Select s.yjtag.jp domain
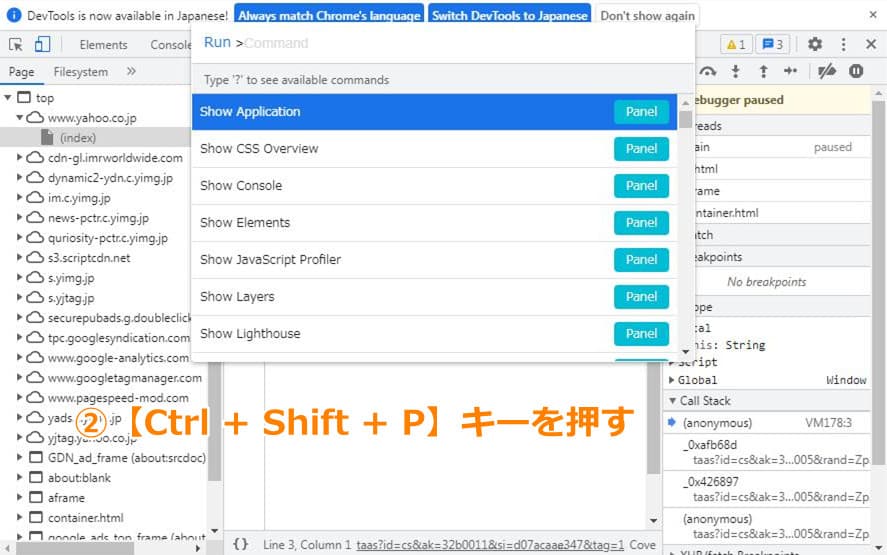 point(71,298)
